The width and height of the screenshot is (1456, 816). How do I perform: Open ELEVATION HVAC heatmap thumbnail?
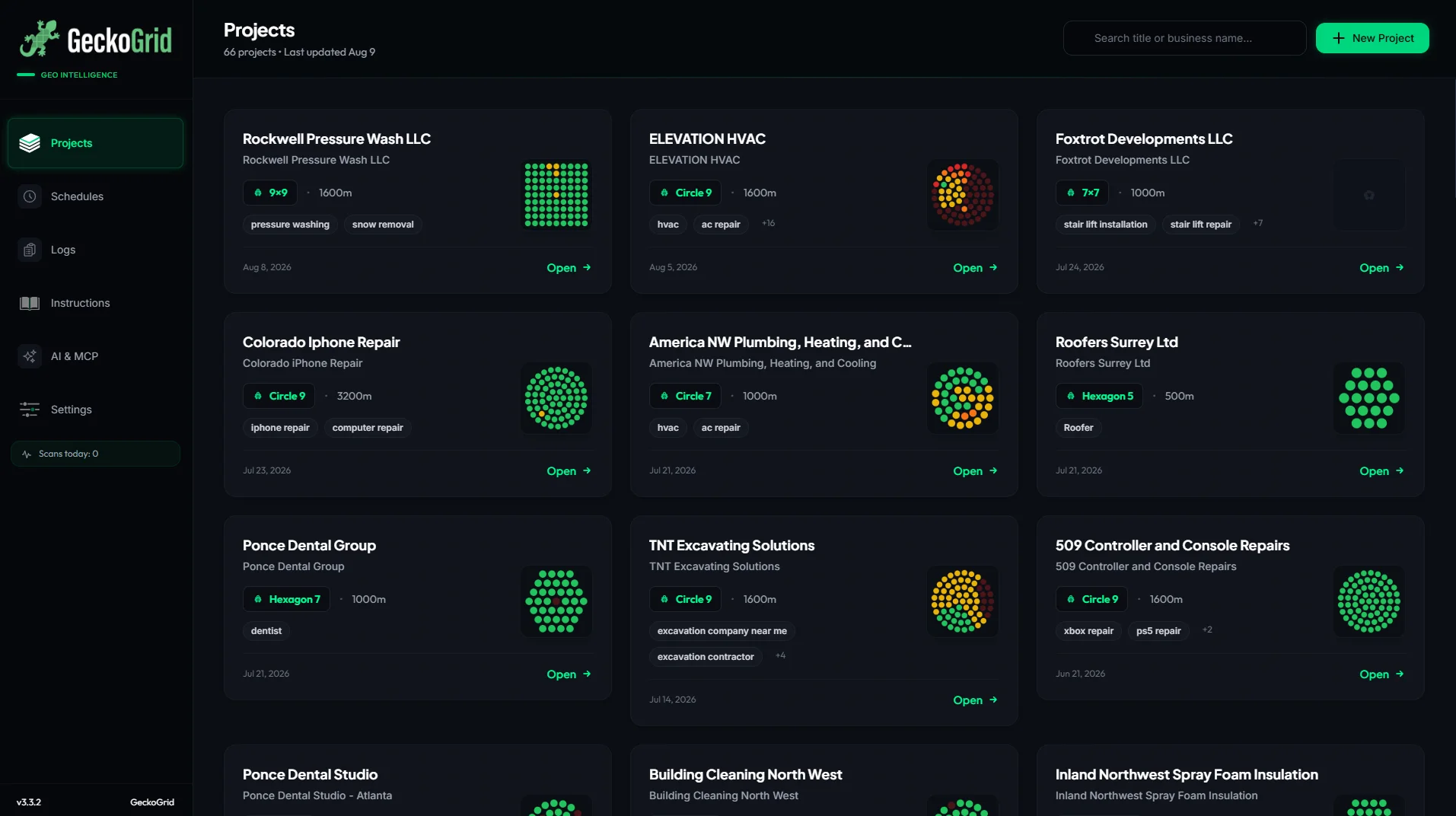963,195
